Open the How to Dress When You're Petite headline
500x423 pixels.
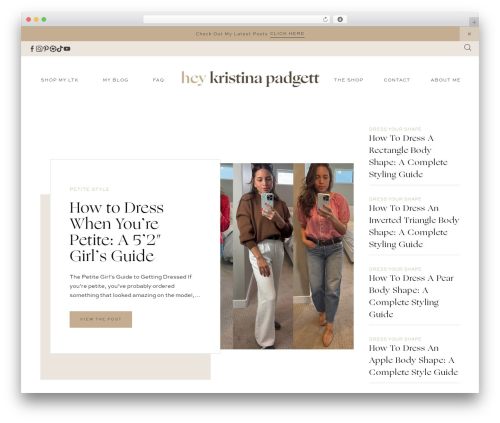click(116, 232)
